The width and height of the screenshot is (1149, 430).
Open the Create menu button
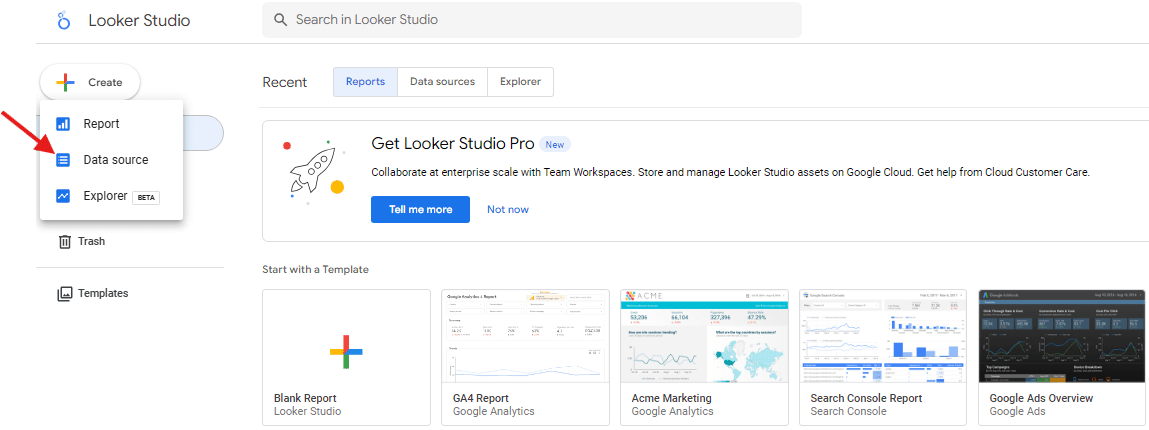(89, 82)
